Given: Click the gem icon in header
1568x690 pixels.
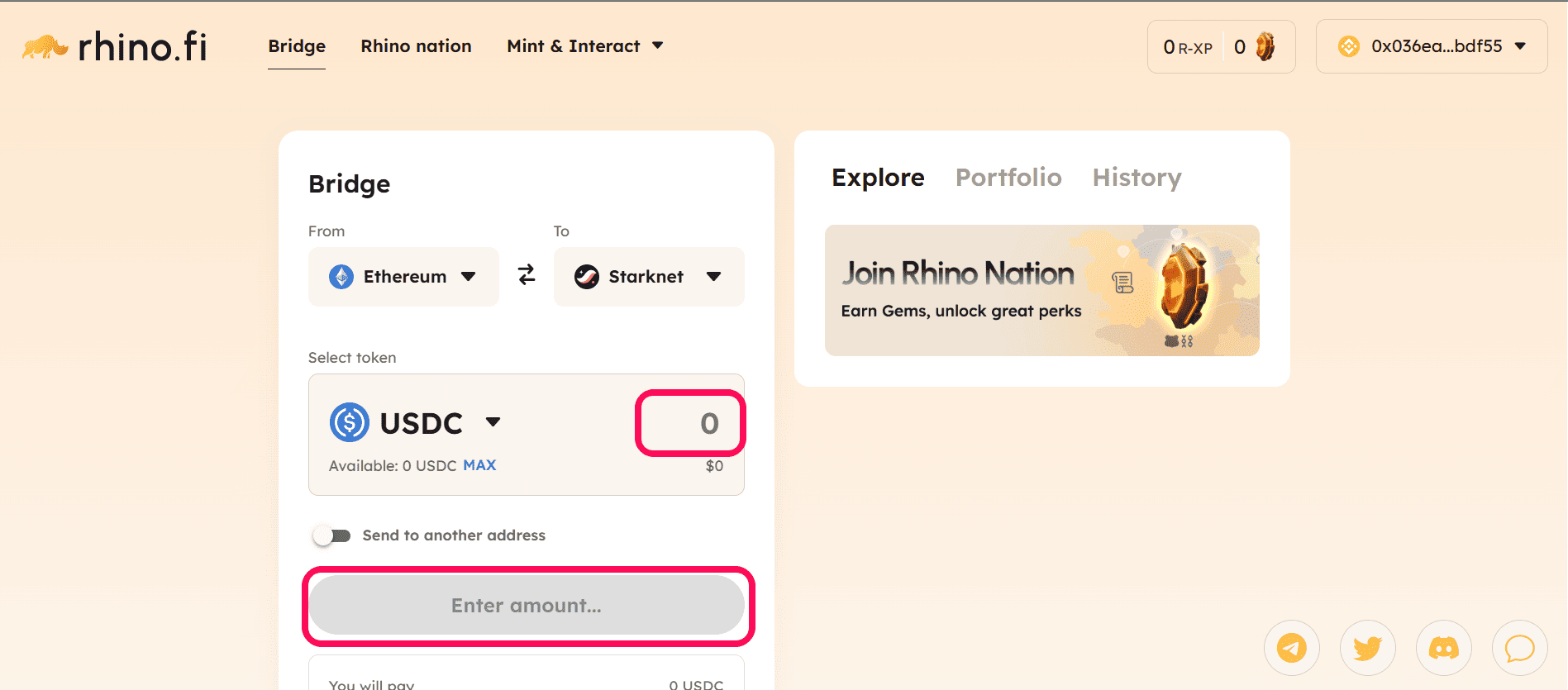Looking at the screenshot, I should [x=1265, y=46].
